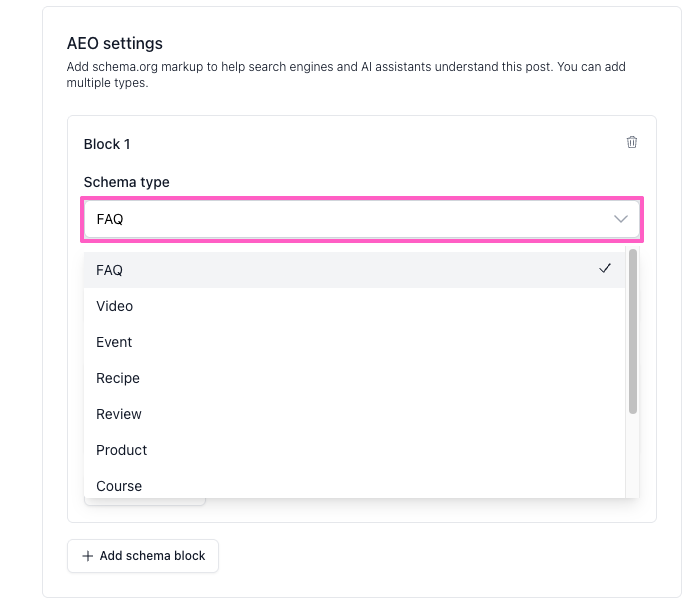The height and width of the screenshot is (609, 697).
Task: Select FAQ from the schema type list
Action: [354, 270]
